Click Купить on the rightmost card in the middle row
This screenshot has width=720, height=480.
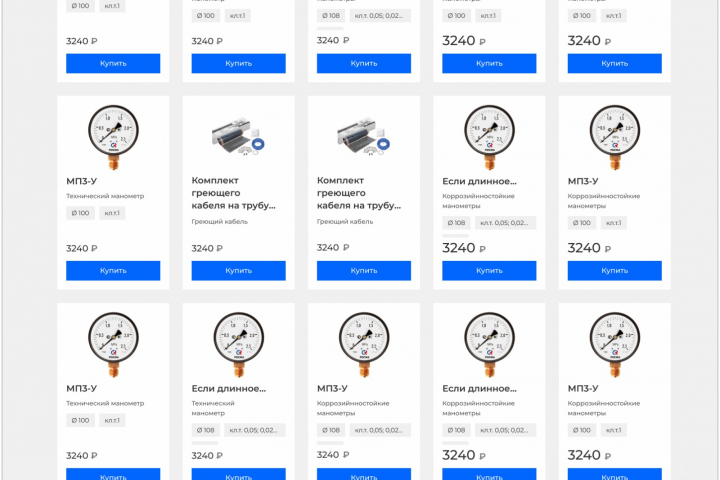(614, 271)
